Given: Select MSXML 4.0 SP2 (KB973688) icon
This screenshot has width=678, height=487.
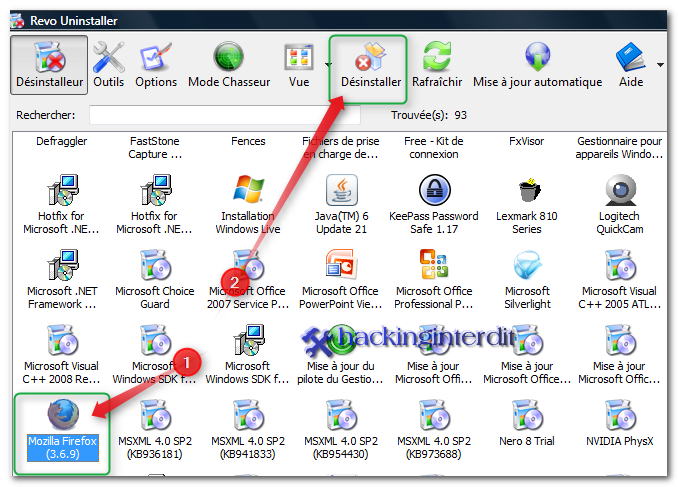Looking at the screenshot, I should (x=435, y=415).
